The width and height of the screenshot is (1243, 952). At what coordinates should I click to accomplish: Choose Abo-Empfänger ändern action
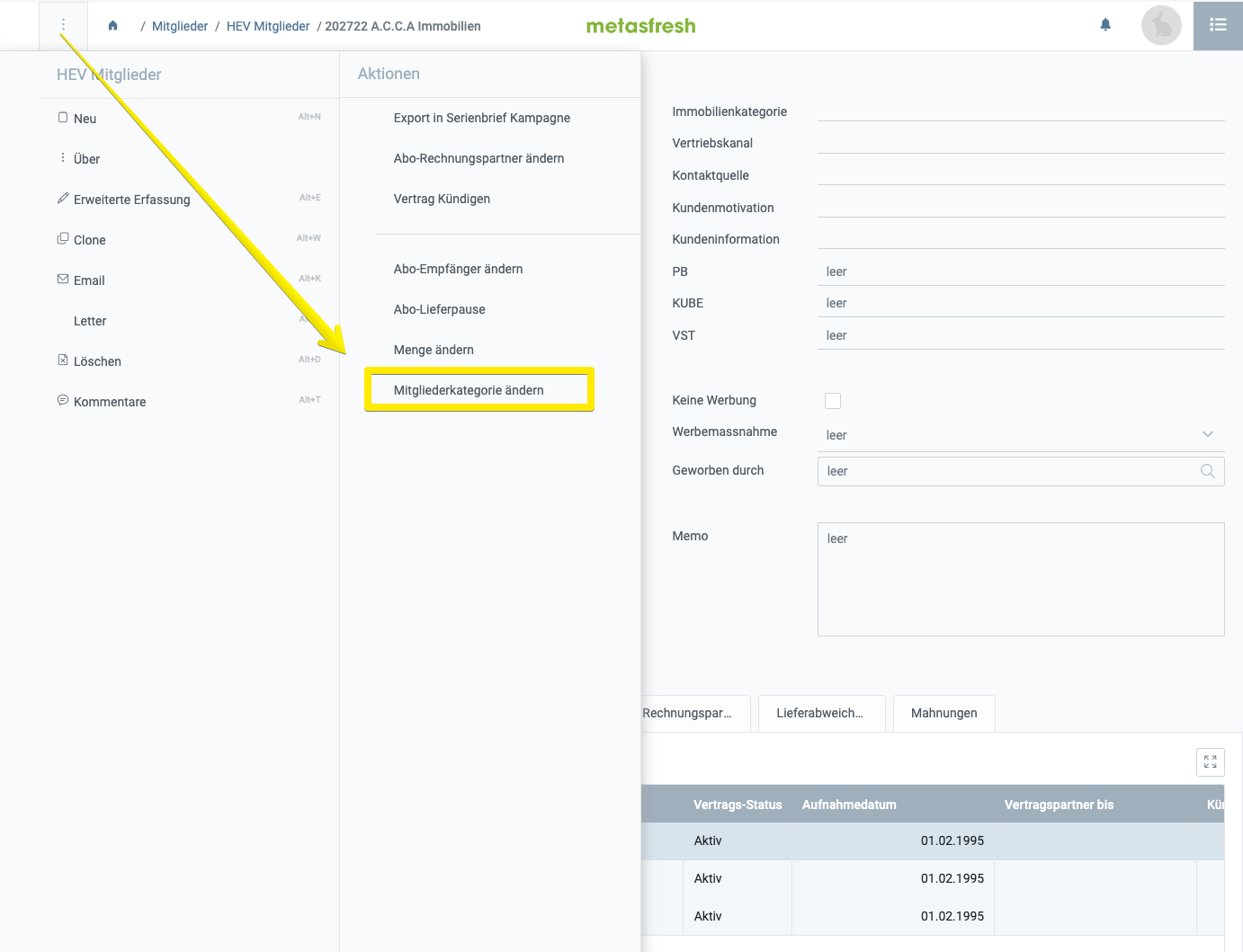(458, 269)
